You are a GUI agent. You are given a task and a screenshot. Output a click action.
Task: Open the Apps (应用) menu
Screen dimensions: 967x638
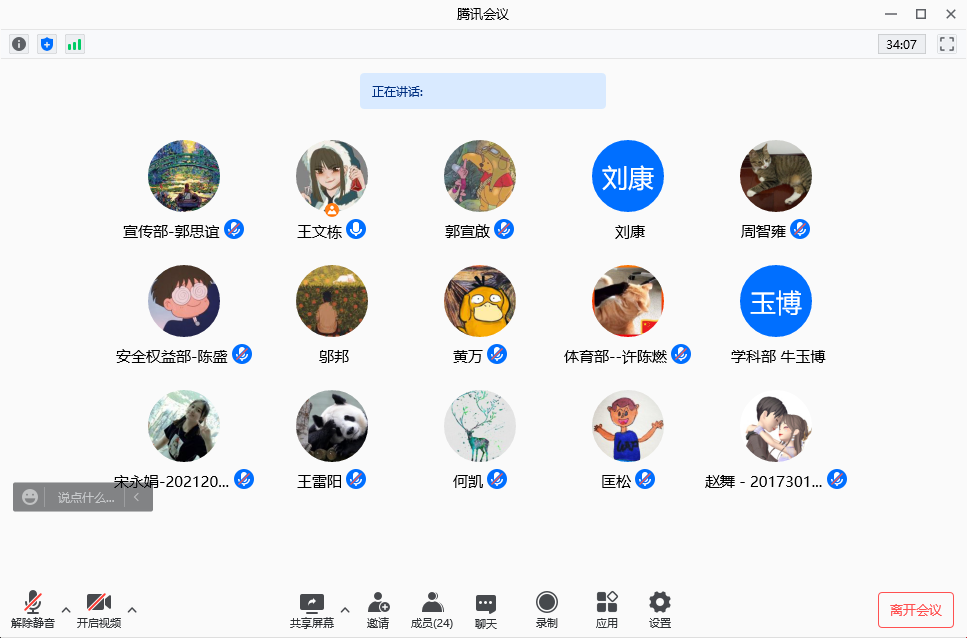[x=607, y=609]
